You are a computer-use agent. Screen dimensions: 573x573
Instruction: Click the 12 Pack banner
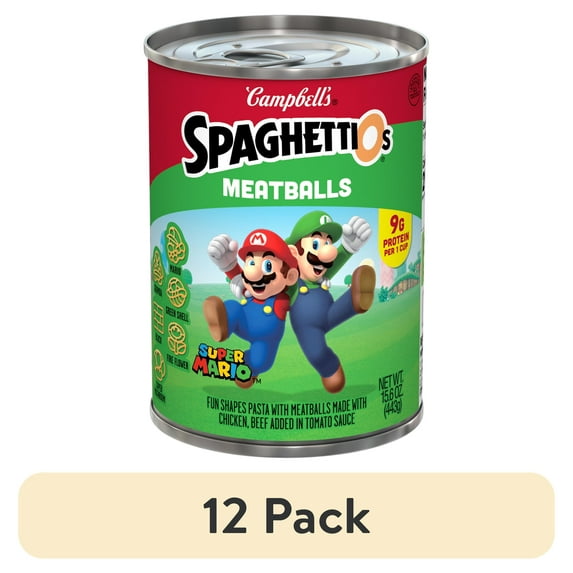click(286, 516)
